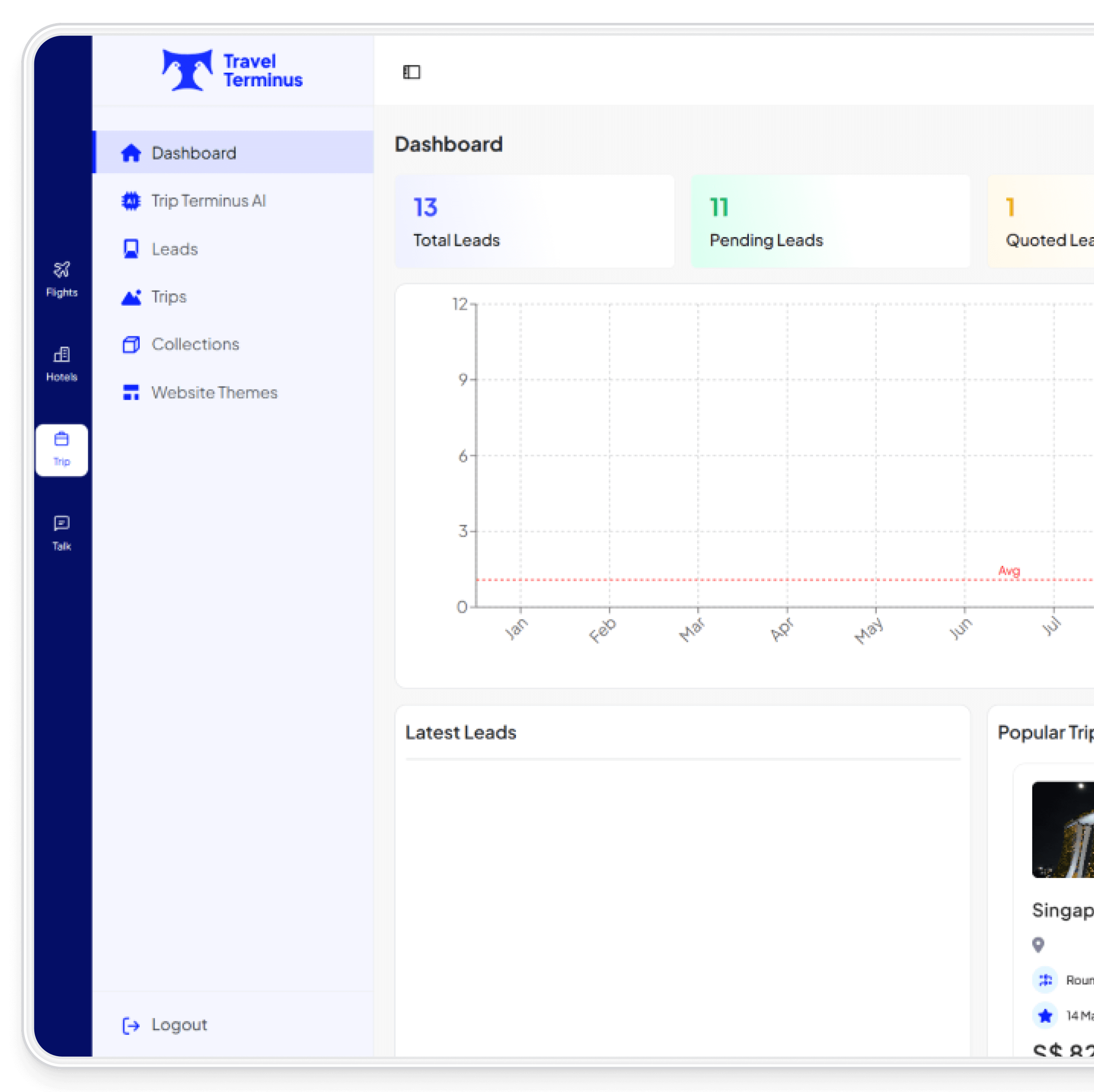The width and height of the screenshot is (1094, 1092).
Task: Open Trips from the sidebar menu
Action: click(x=169, y=297)
